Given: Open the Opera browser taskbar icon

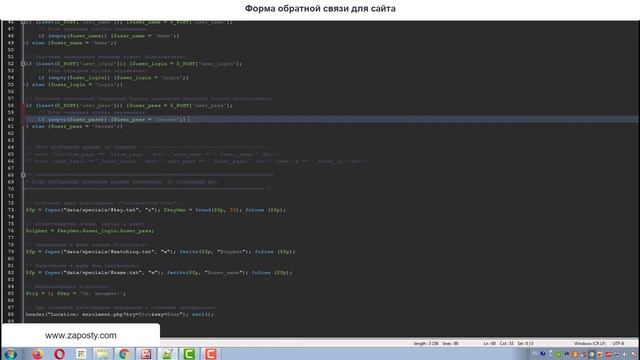Looking at the screenshot, I should pos(60,354).
